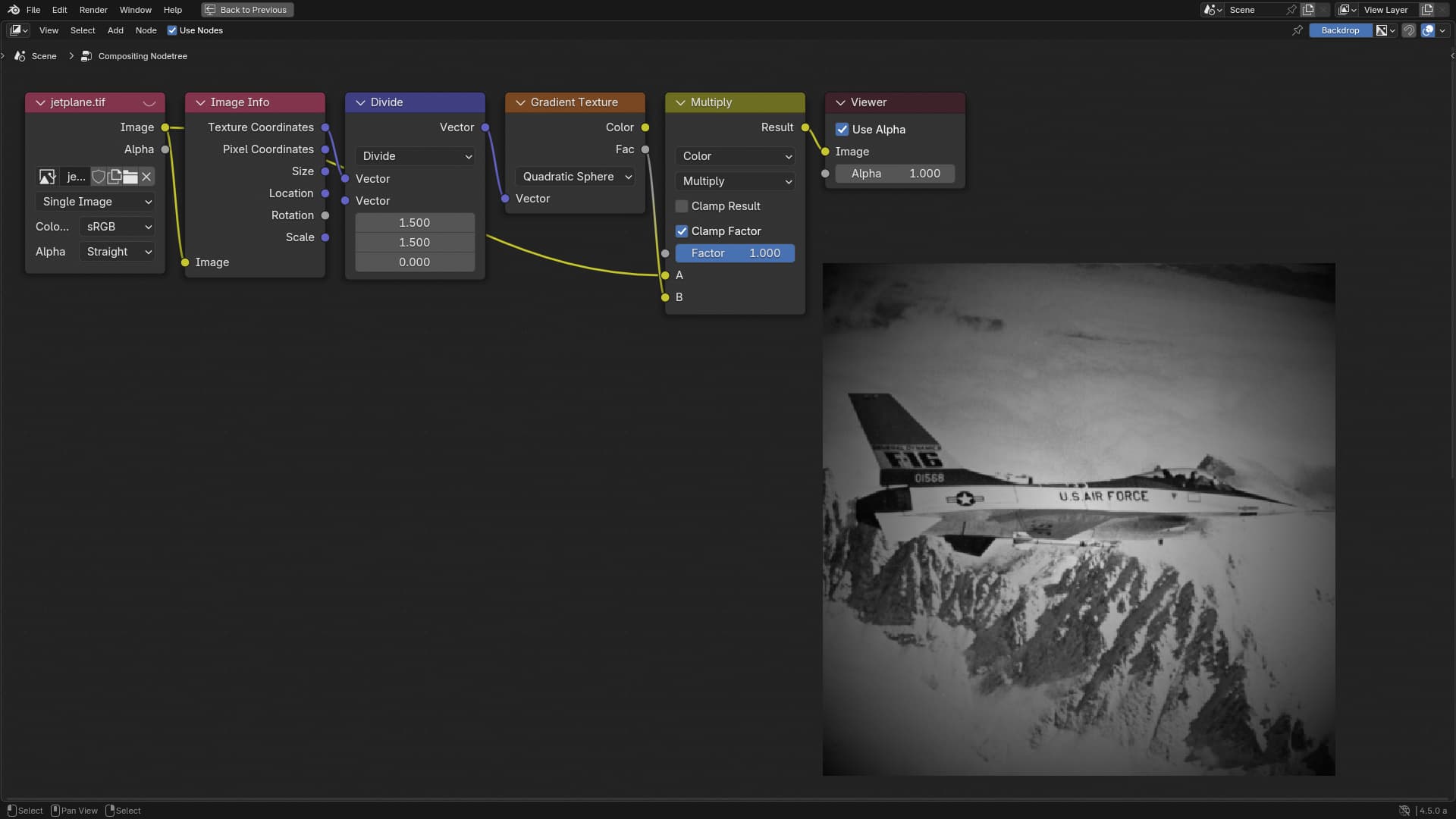
Task: Open the node editor Select menu
Action: pos(83,30)
